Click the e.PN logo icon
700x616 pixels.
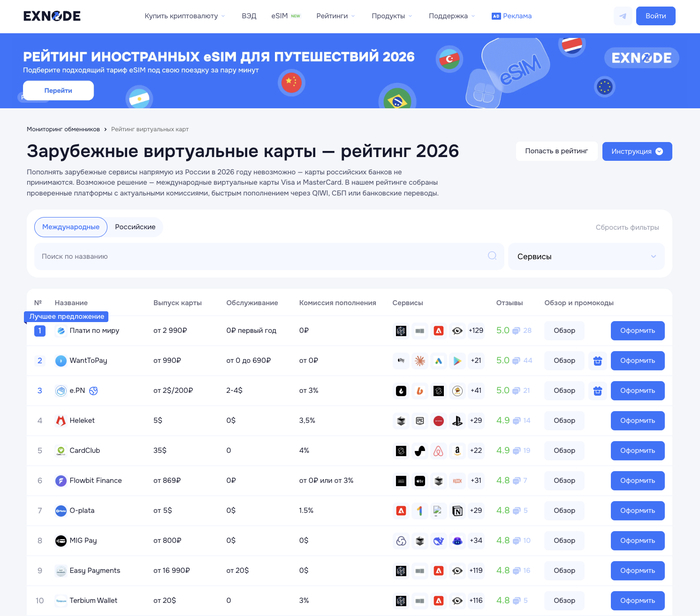click(61, 391)
